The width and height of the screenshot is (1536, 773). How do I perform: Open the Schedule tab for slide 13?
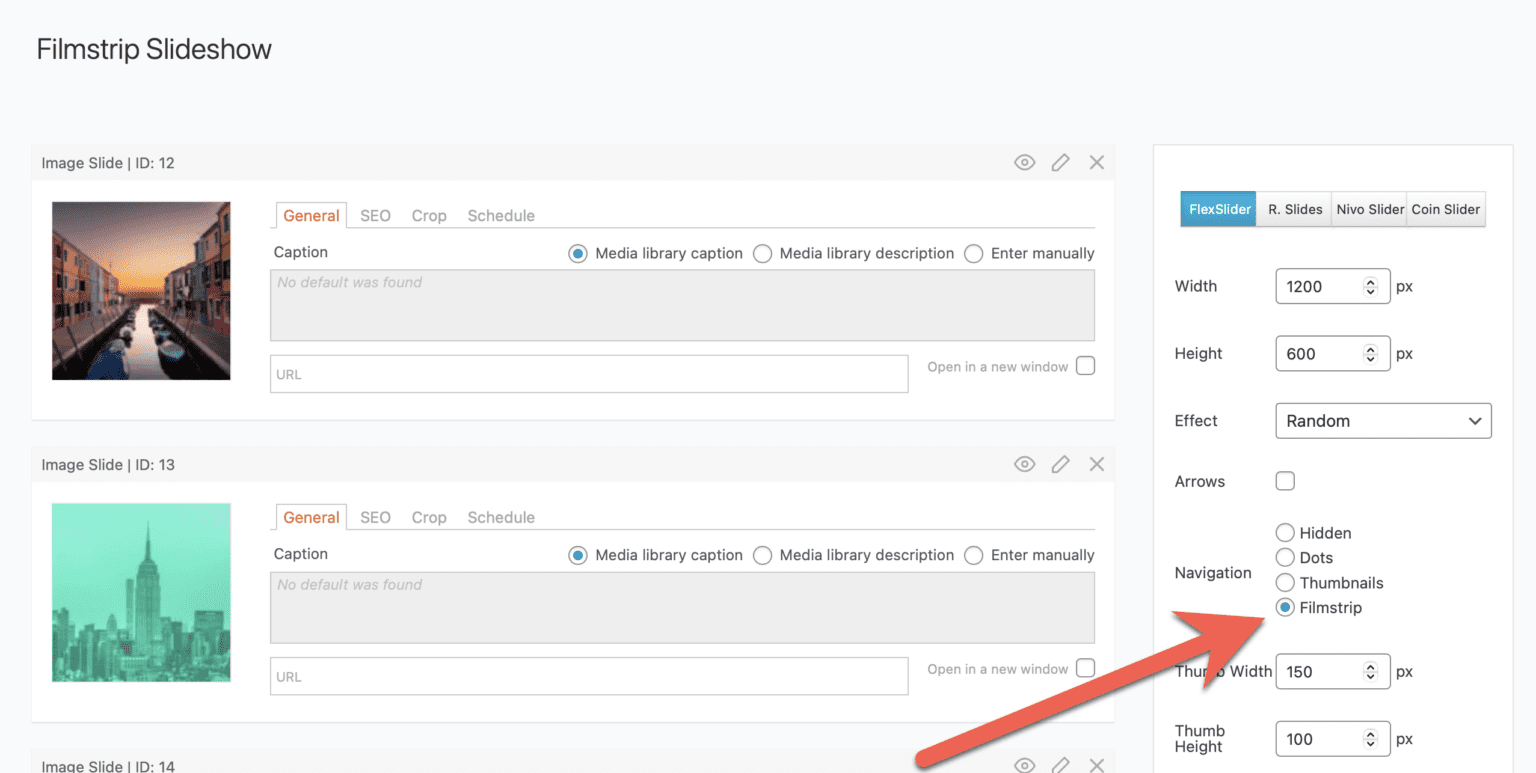click(x=500, y=517)
